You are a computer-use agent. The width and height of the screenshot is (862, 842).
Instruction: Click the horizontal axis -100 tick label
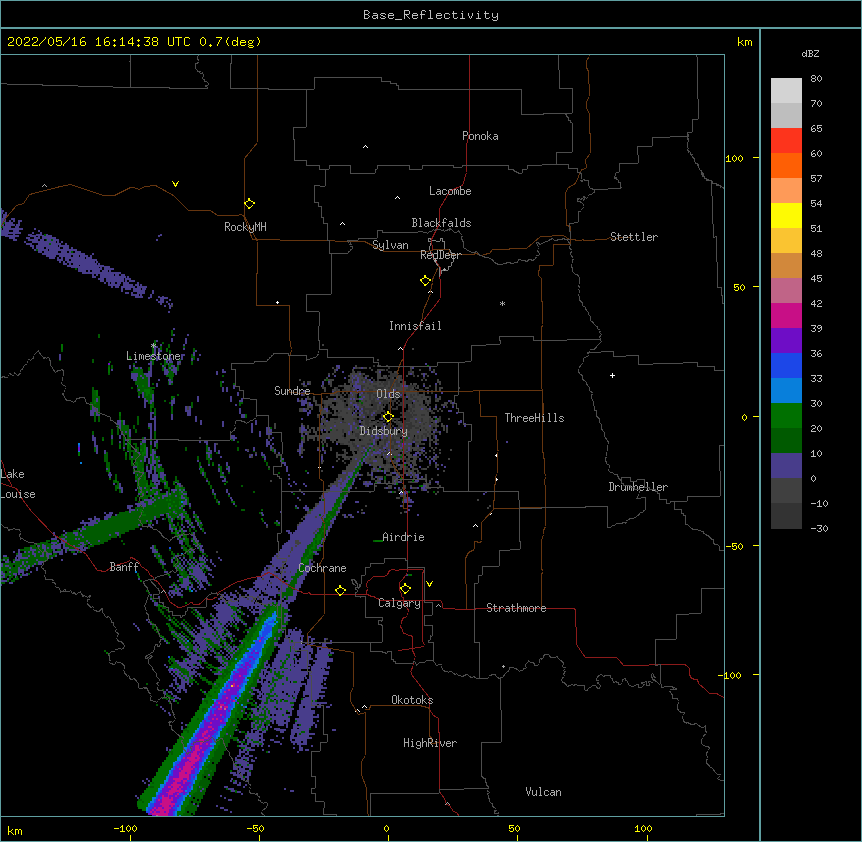(x=125, y=828)
